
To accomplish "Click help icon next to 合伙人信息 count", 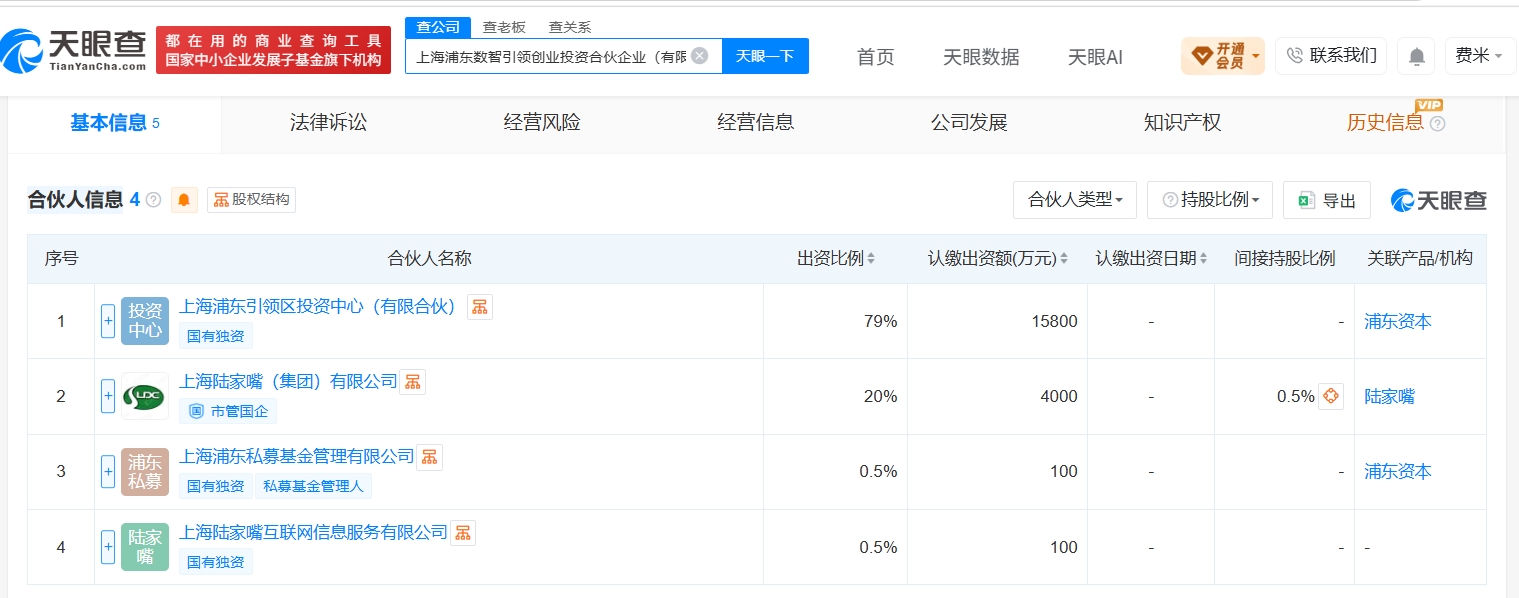I will click(153, 200).
